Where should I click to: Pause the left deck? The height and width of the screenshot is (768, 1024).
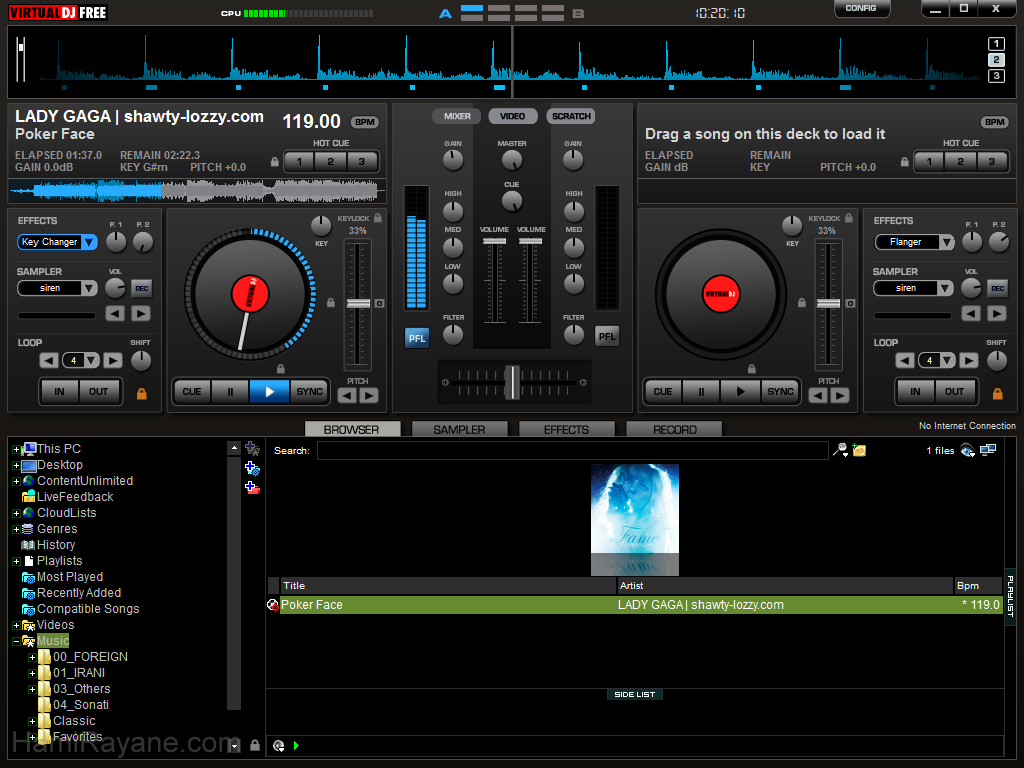[230, 391]
